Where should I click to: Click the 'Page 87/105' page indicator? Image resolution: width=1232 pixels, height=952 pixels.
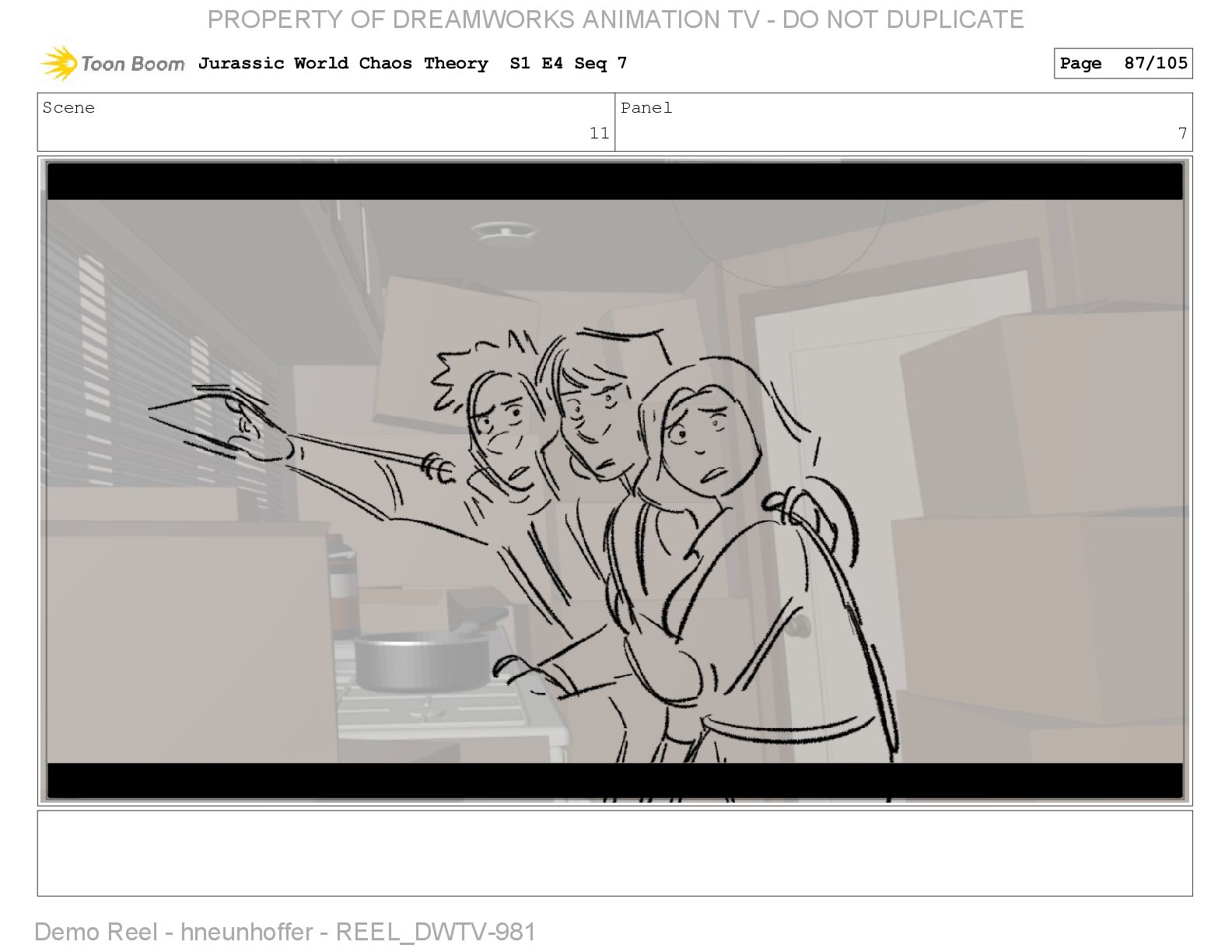tap(1123, 63)
